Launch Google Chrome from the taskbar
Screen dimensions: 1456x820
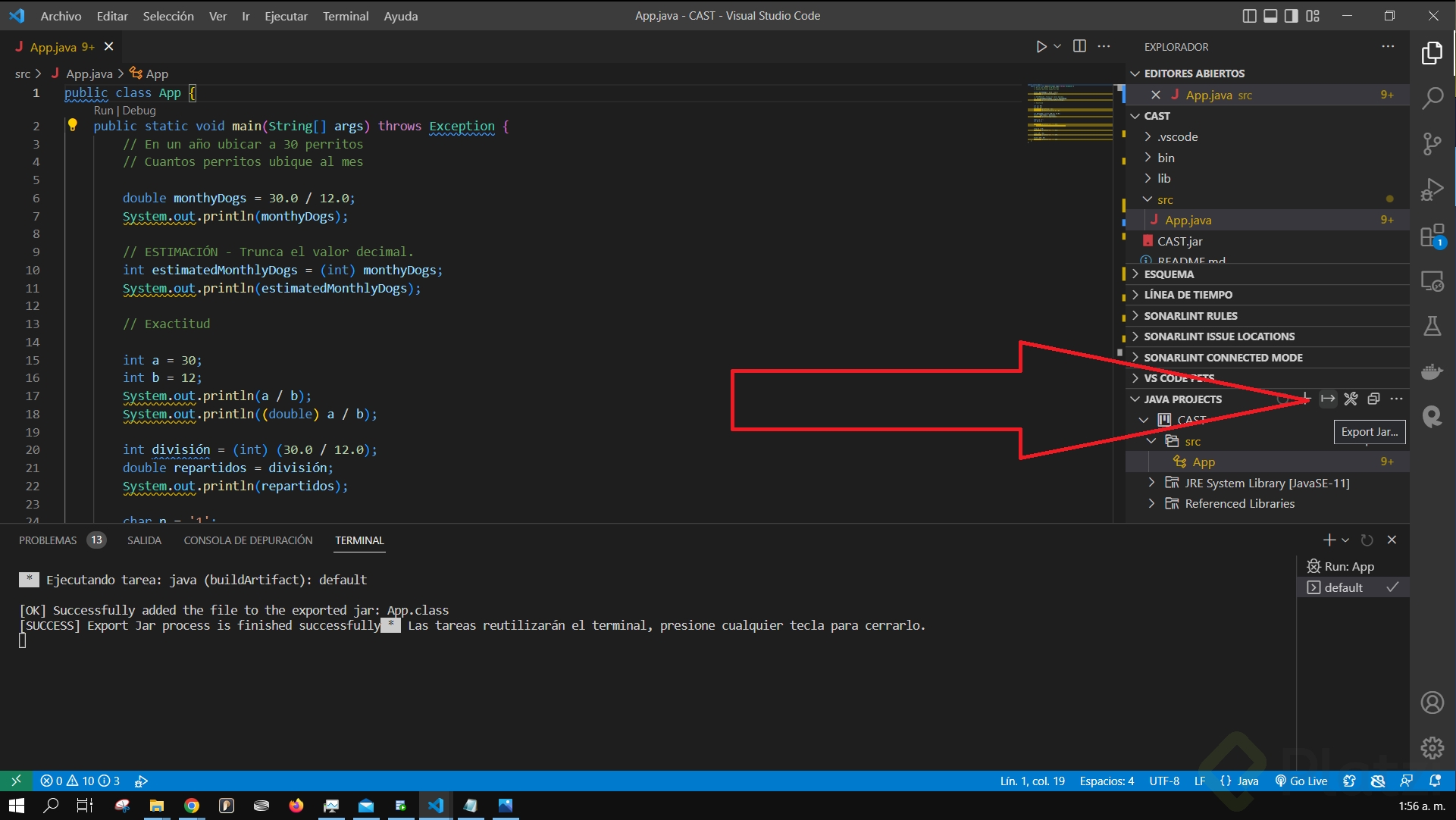tap(192, 806)
